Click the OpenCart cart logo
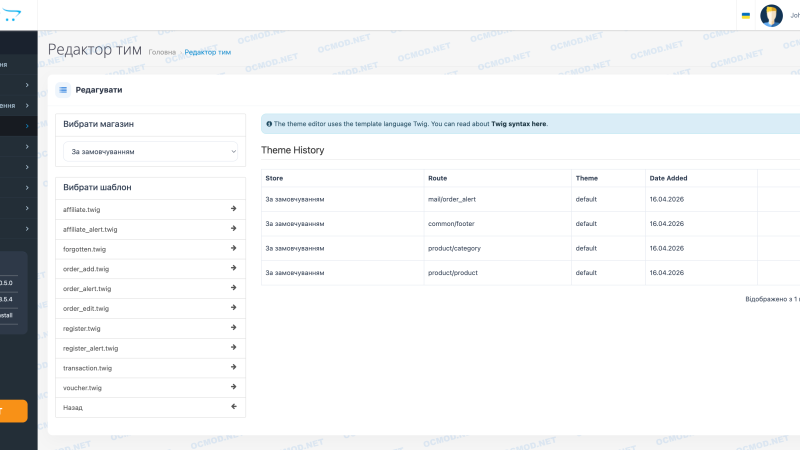This screenshot has height=450, width=800. [x=11, y=15]
